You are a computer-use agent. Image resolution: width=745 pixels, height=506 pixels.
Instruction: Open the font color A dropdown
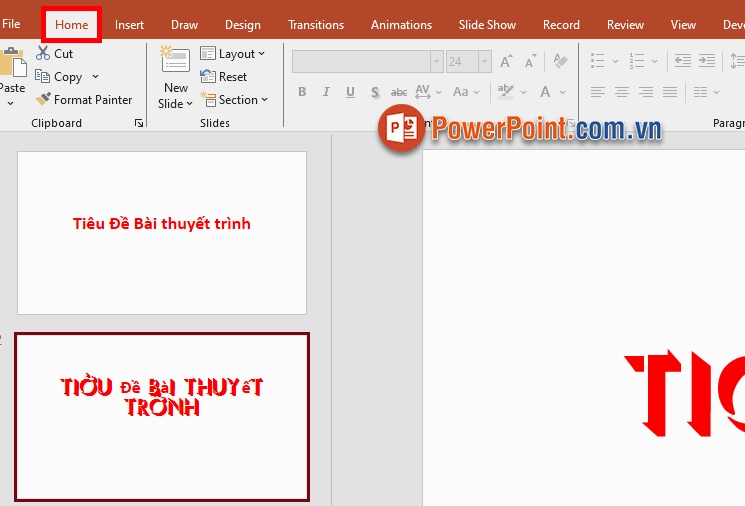point(563,92)
